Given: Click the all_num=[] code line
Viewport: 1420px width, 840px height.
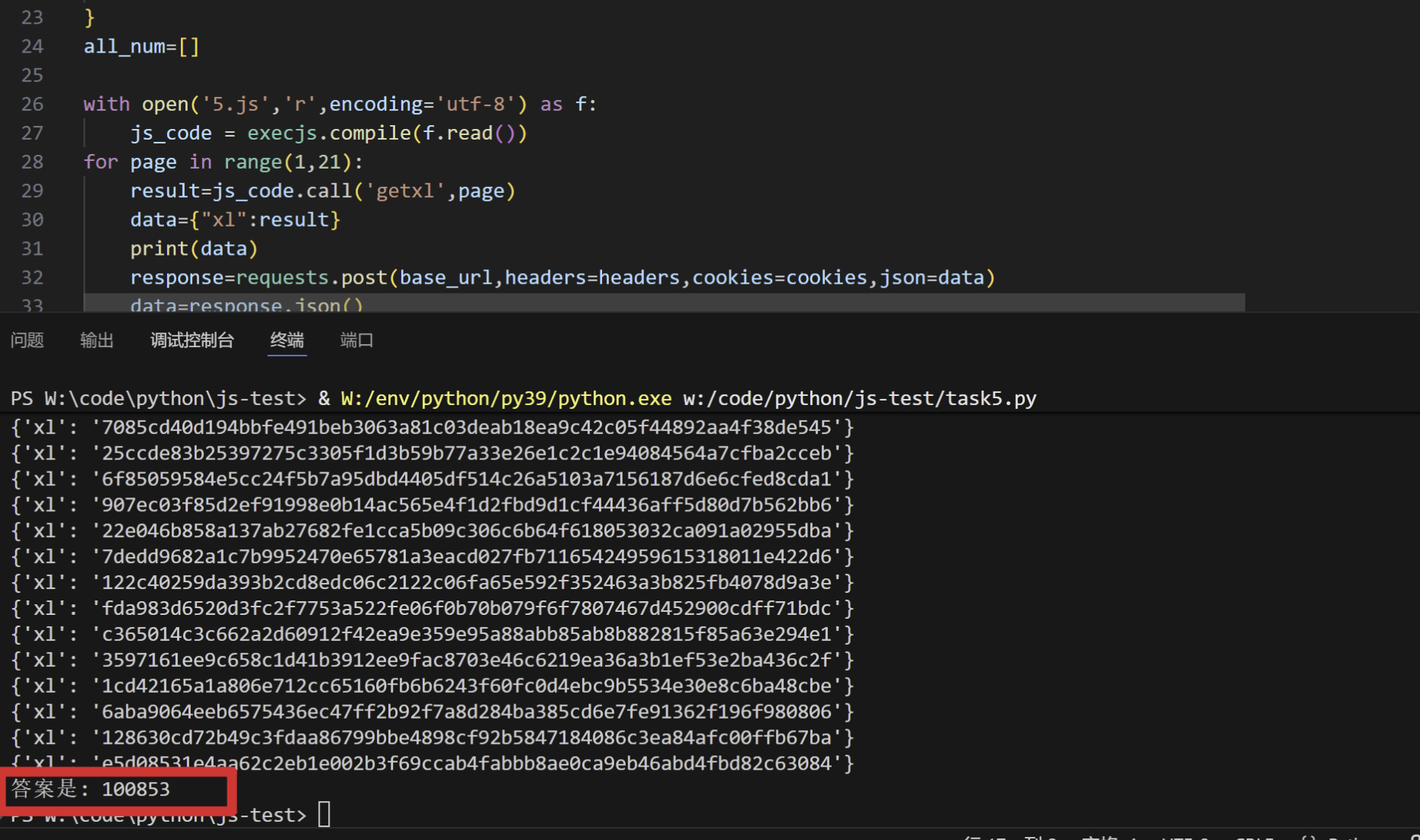Looking at the screenshot, I should point(141,47).
